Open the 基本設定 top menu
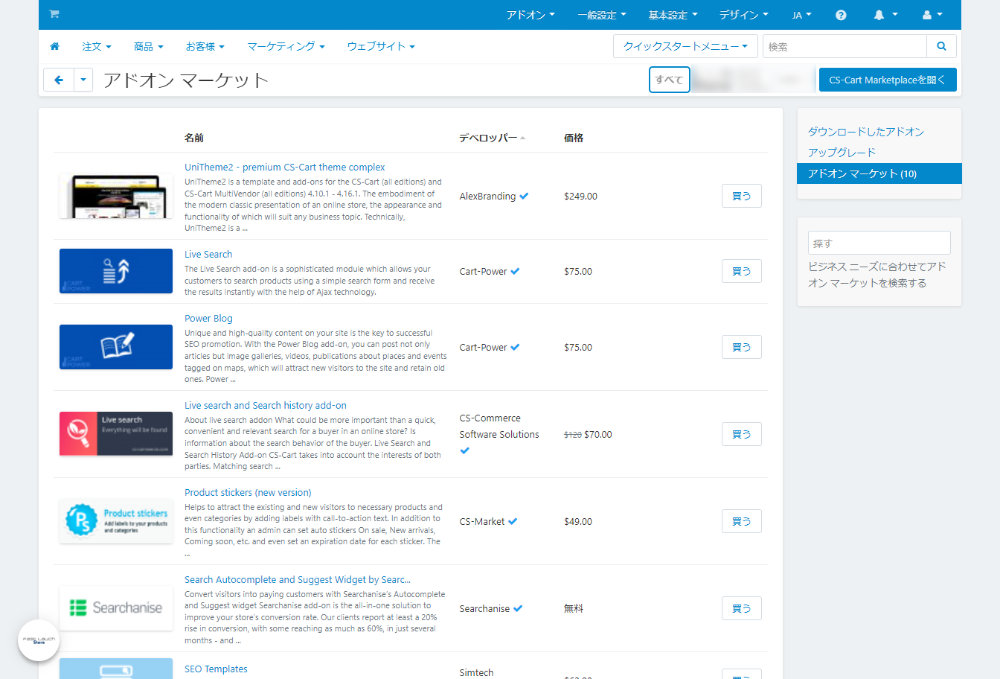The image size is (1000, 679). point(673,15)
